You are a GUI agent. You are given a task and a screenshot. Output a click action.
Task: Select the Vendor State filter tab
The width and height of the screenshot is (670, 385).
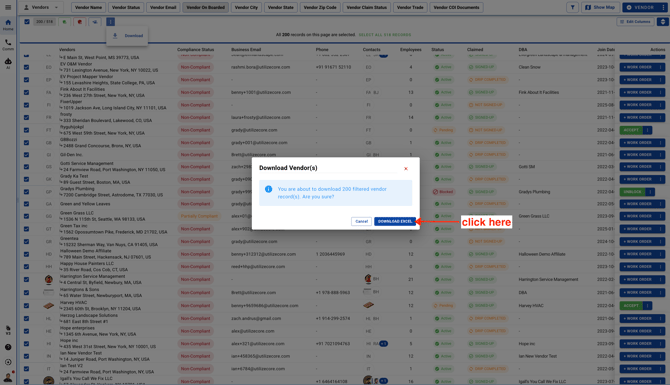281,7
